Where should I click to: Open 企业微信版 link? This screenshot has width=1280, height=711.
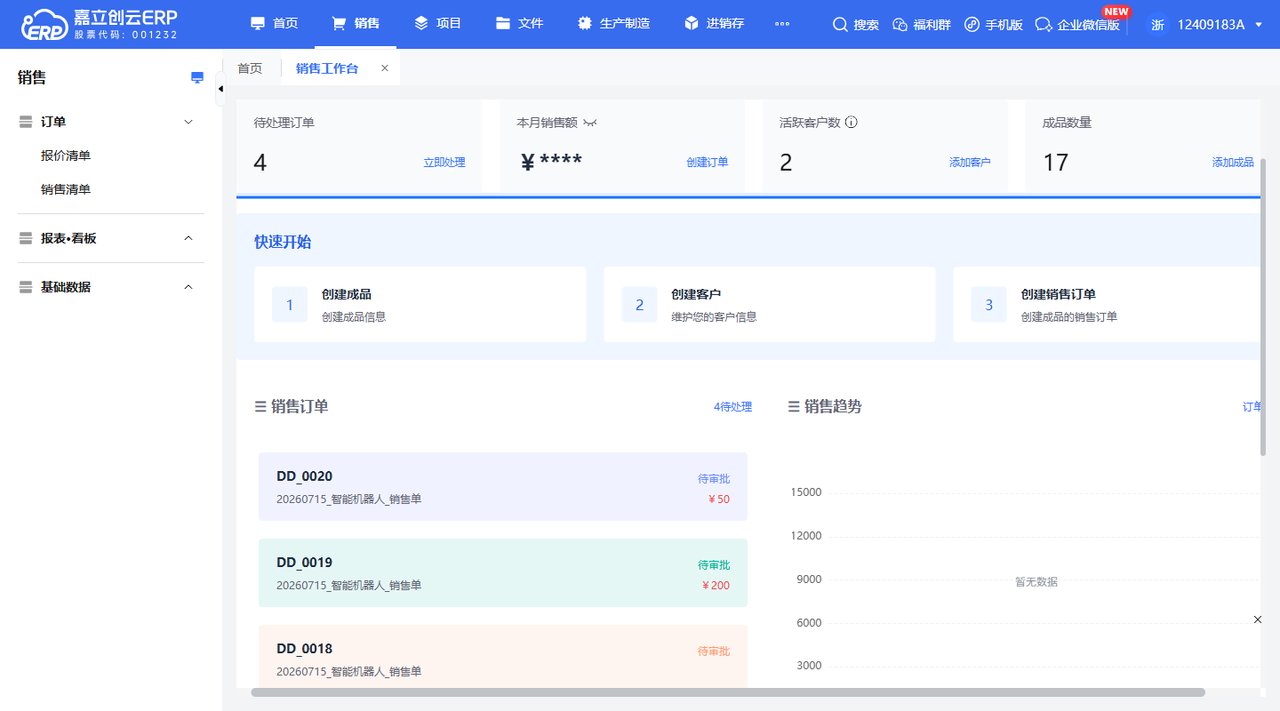(1077, 24)
